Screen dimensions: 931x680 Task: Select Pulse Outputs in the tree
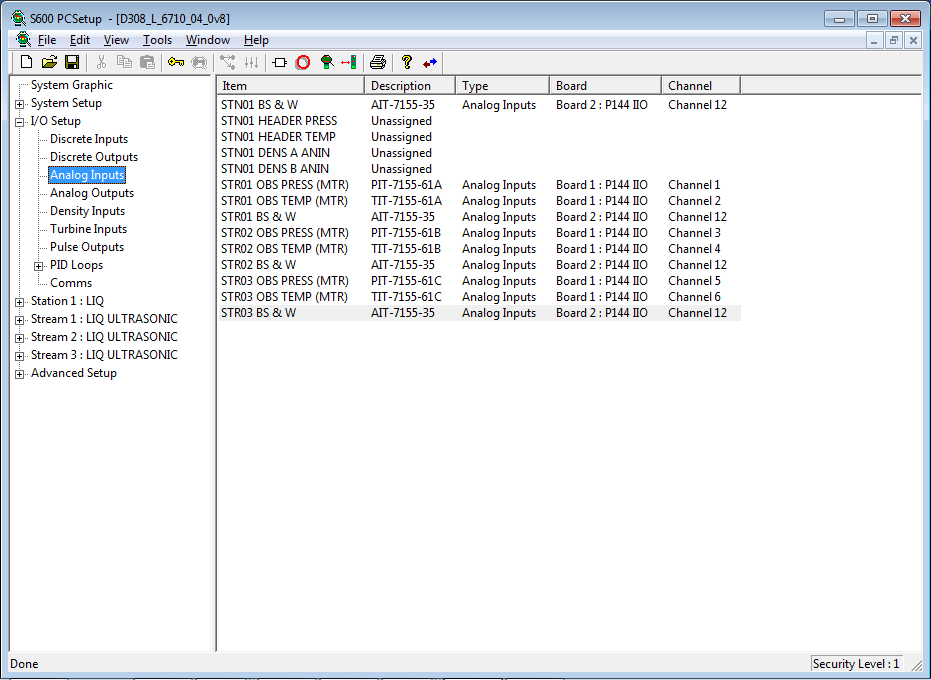(87, 247)
